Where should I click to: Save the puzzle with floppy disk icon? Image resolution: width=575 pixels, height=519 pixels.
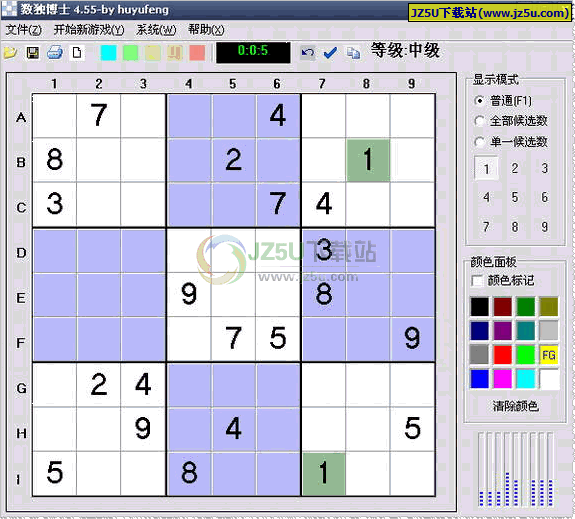[33, 53]
